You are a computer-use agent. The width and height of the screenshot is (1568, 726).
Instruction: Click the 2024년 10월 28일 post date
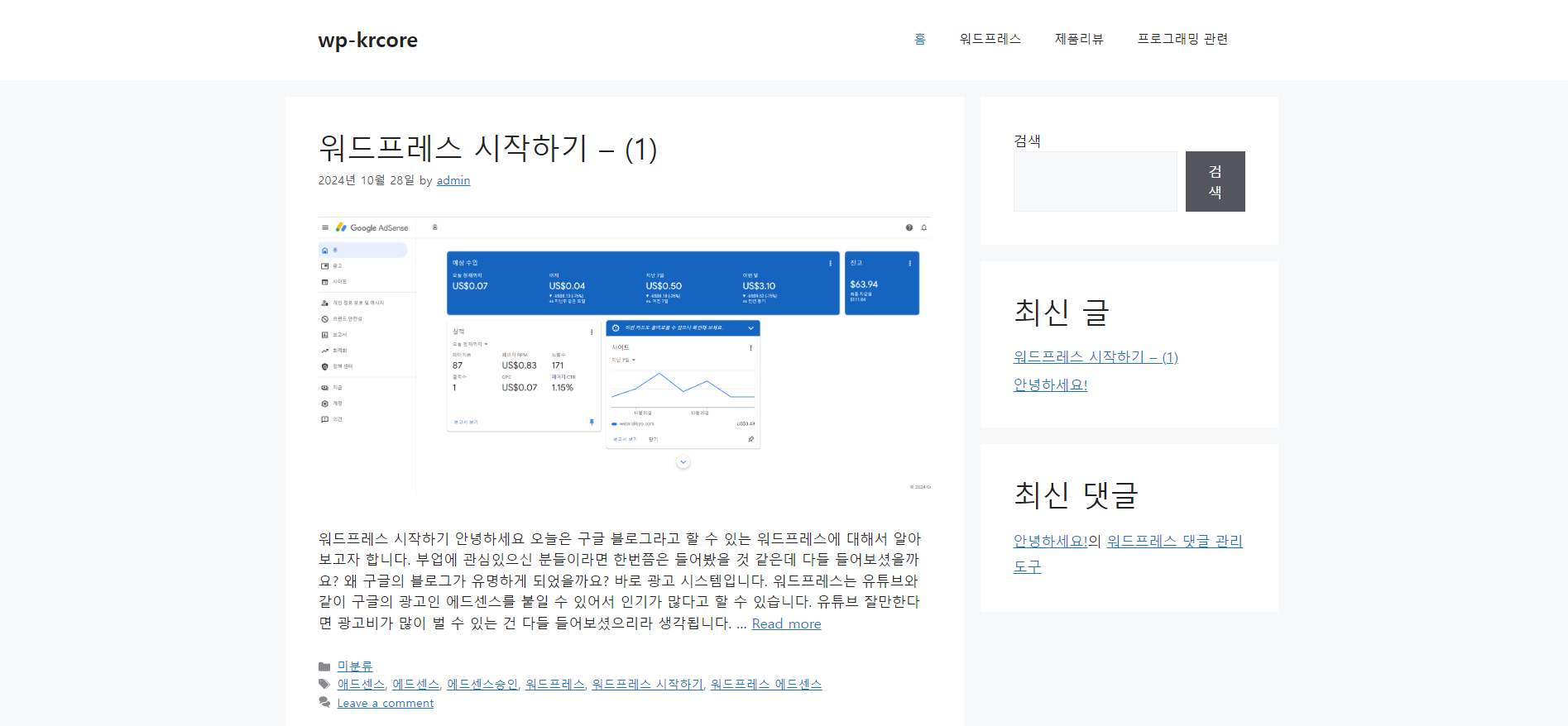click(x=367, y=180)
